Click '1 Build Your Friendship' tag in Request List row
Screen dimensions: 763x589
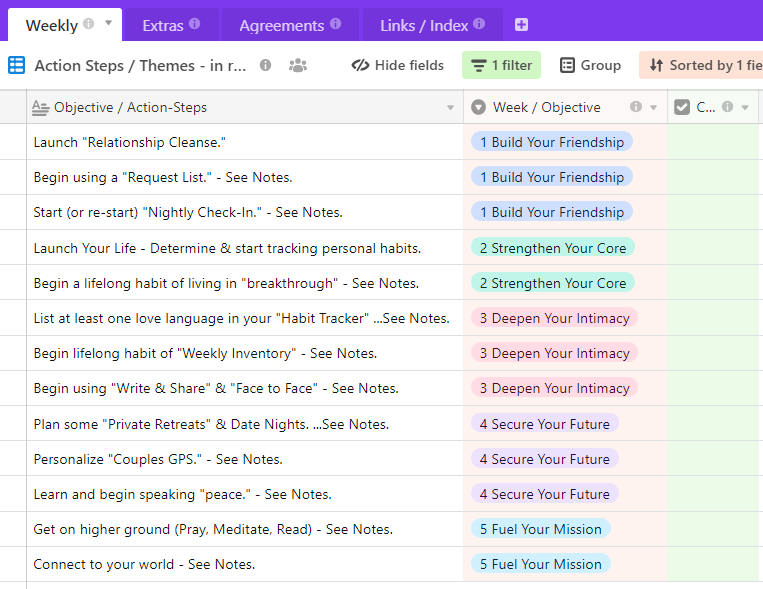pos(552,177)
